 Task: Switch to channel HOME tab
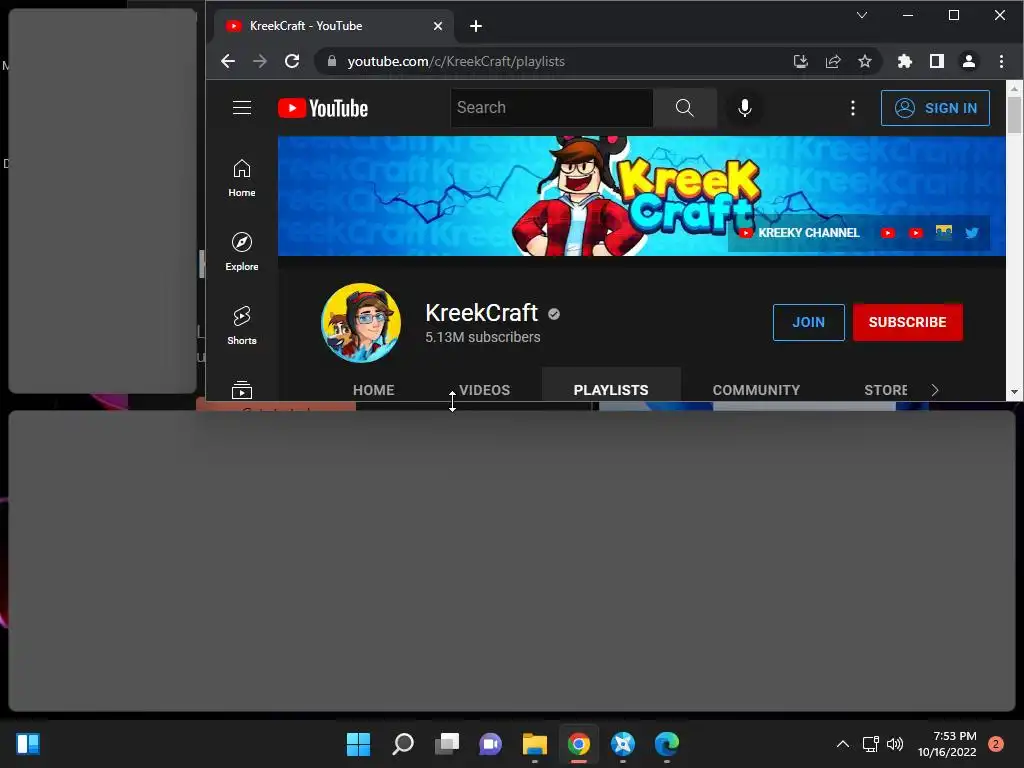374,390
